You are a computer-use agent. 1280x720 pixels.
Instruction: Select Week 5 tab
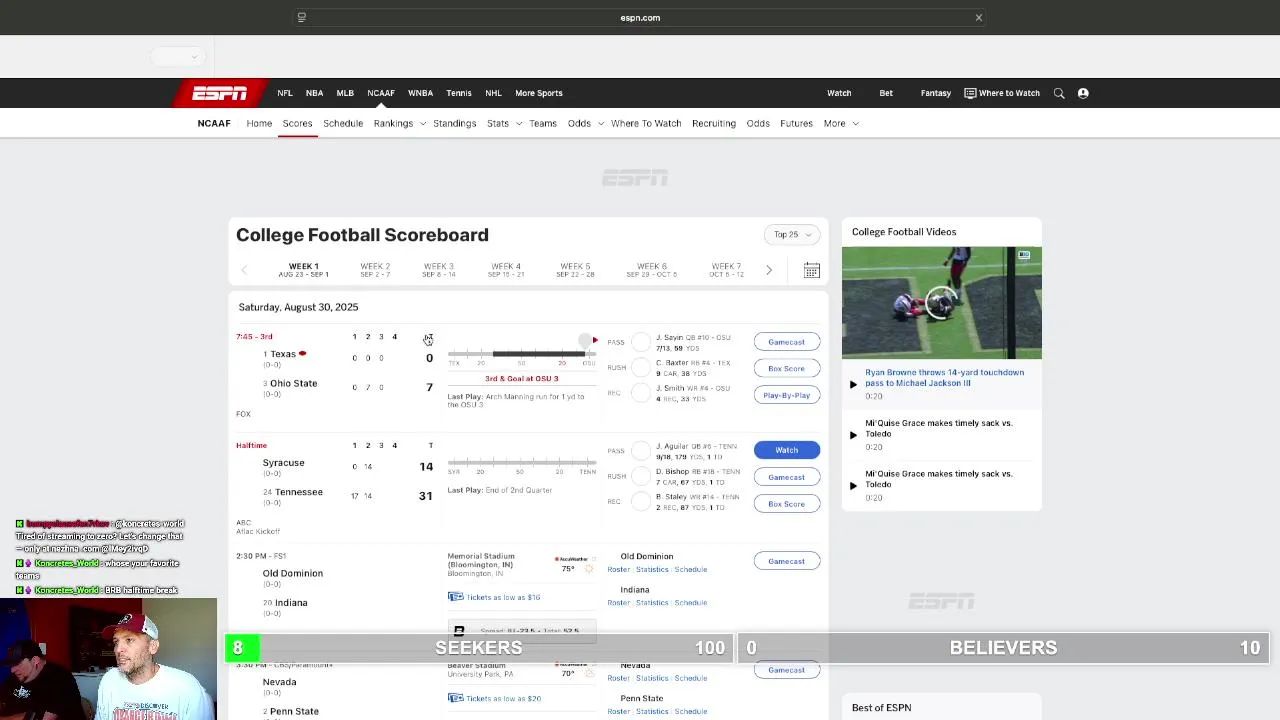tap(575, 270)
